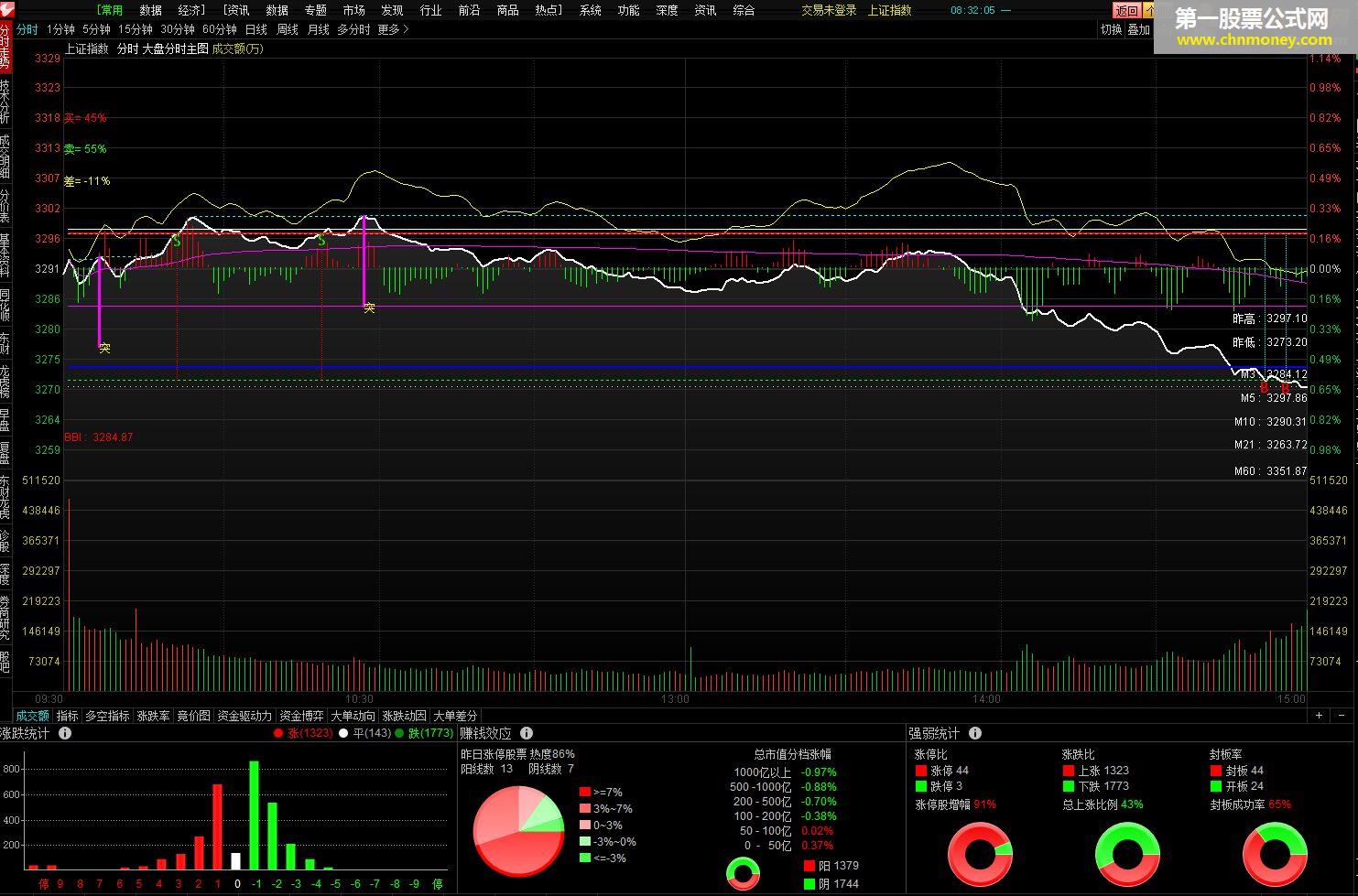
Task: Select the 资金博弈 indicator tab
Action: (301, 716)
